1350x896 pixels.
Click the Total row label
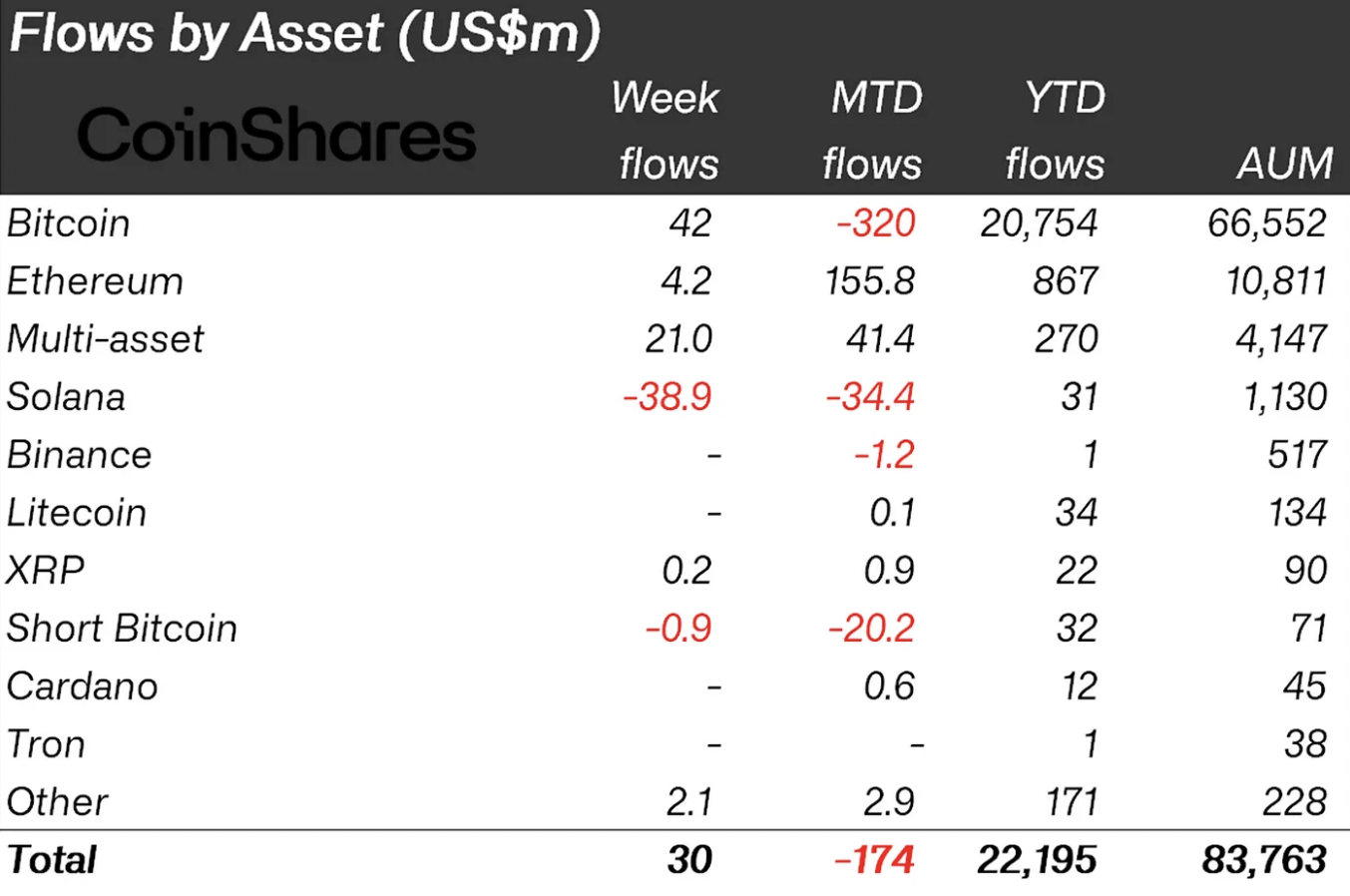click(x=52, y=860)
